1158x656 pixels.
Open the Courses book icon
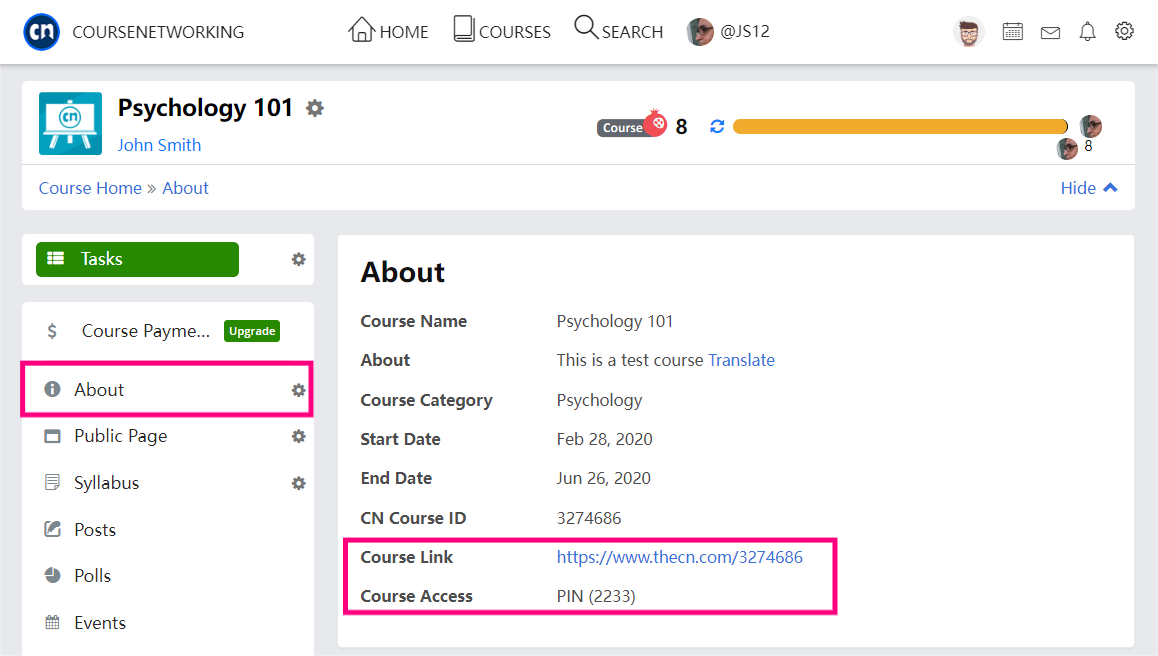tap(464, 30)
